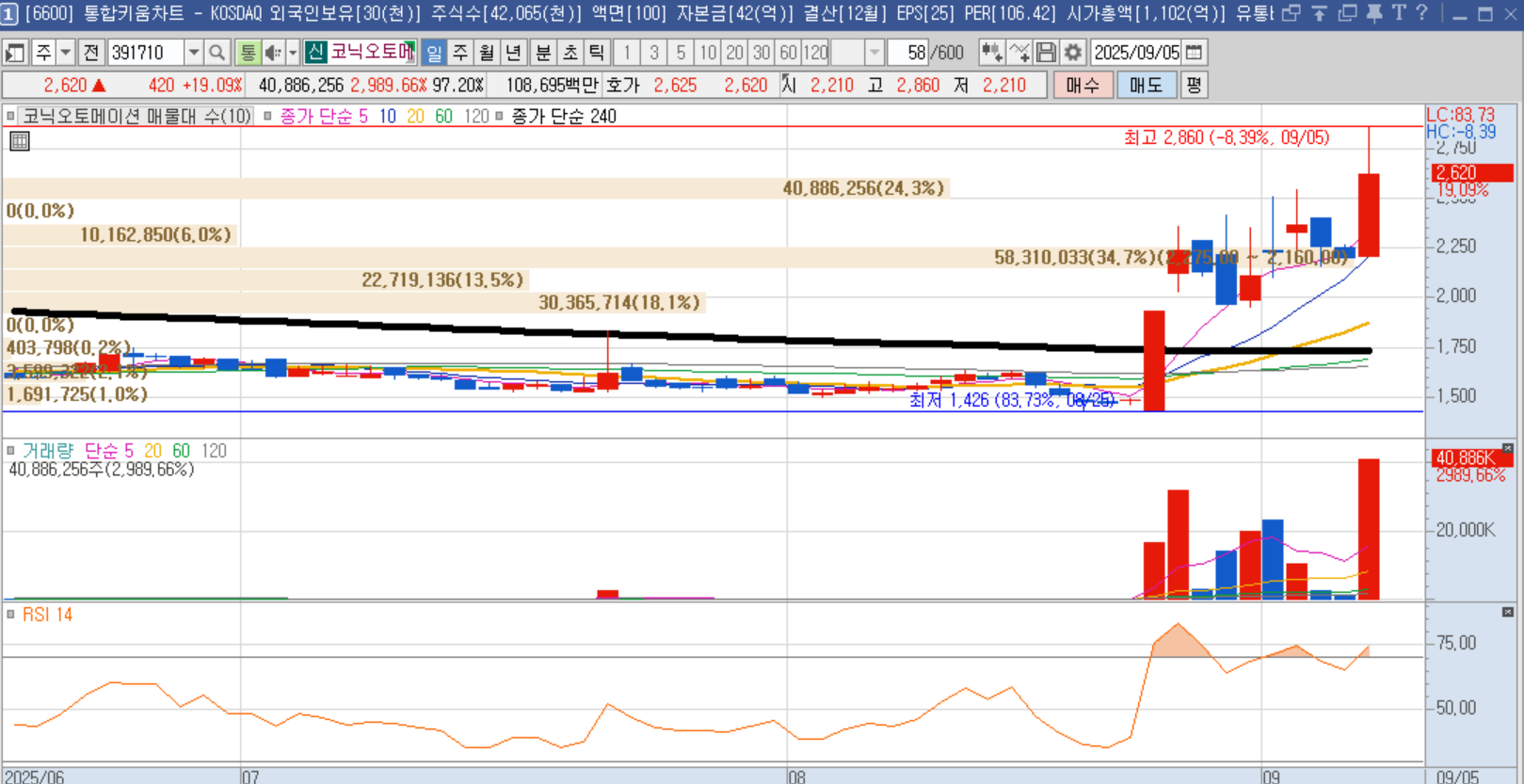Toggle 종가 단순 240 indicator checkbox

tap(499, 117)
